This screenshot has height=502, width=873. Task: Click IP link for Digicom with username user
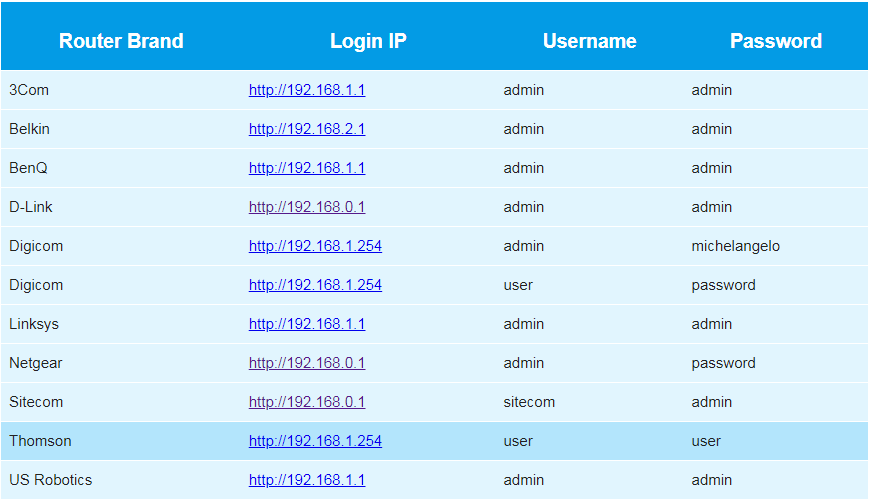tap(315, 285)
